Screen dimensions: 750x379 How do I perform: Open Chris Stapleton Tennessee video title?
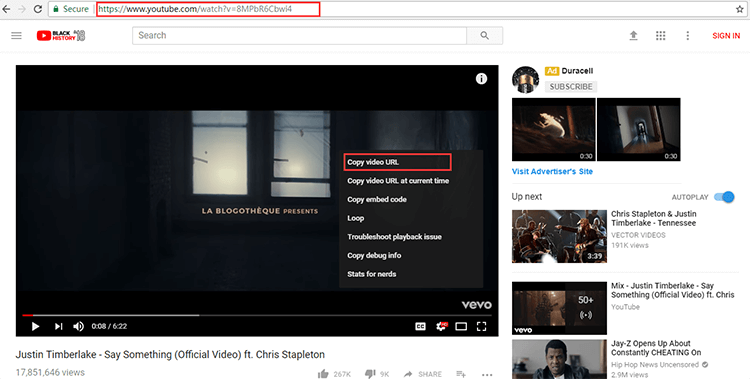653,218
